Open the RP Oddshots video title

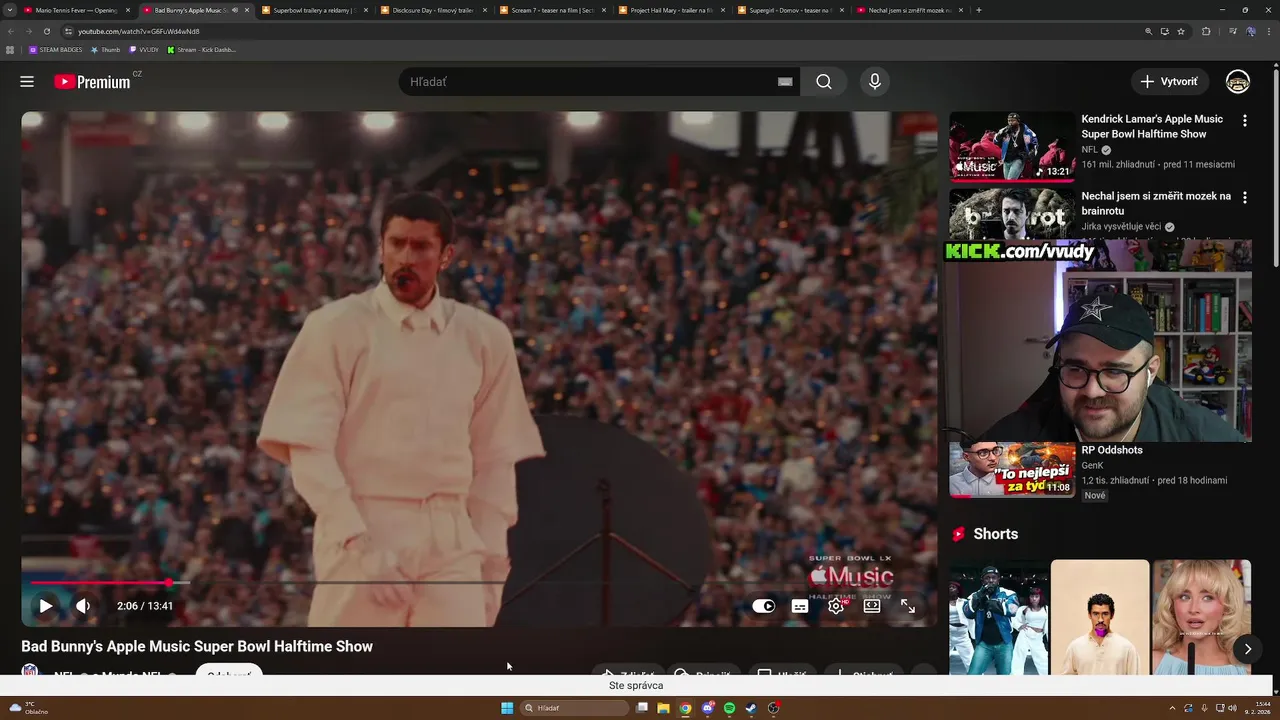tap(1112, 450)
